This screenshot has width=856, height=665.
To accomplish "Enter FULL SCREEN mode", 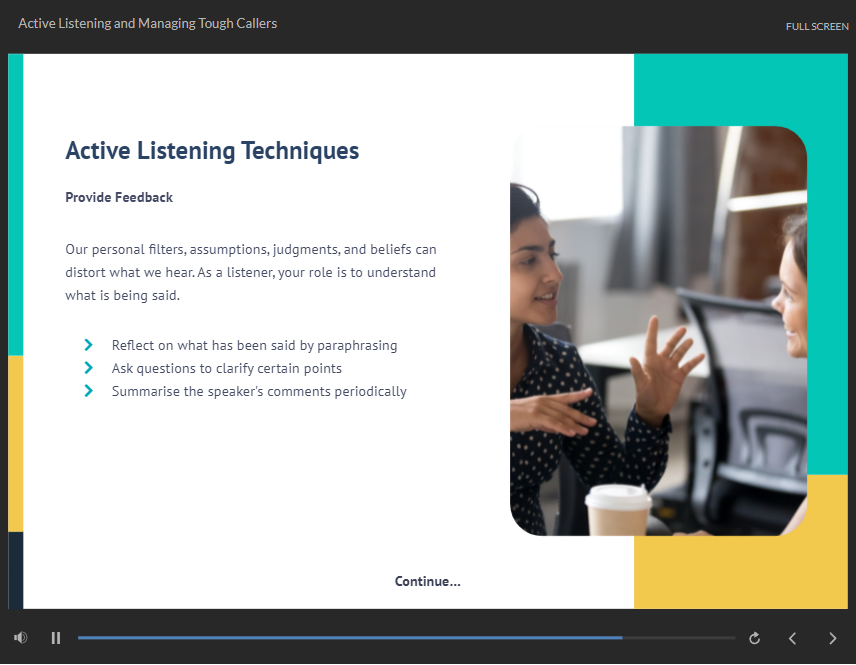I will [x=817, y=26].
